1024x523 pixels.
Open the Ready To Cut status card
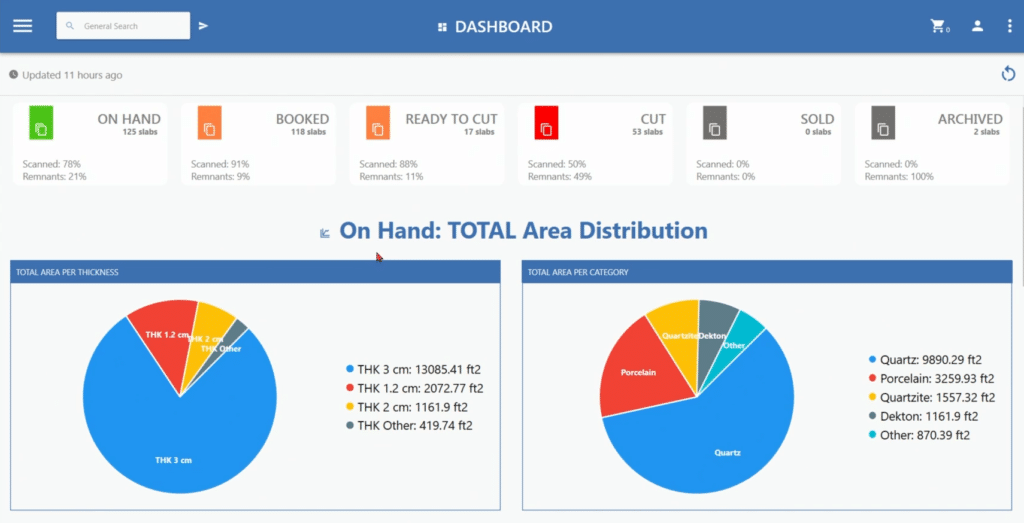click(x=428, y=145)
